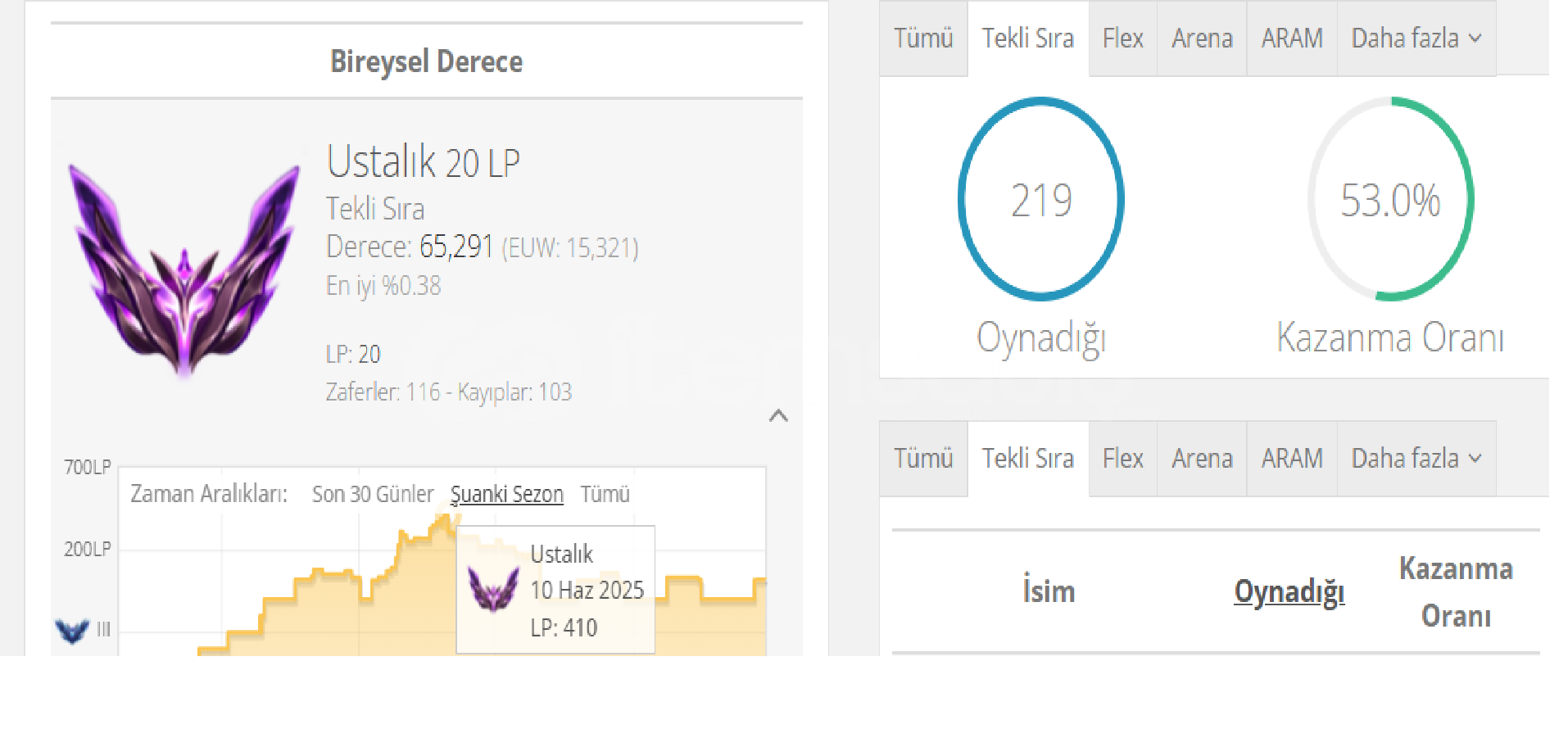Collapse the rank details with the up chevron

778,416
